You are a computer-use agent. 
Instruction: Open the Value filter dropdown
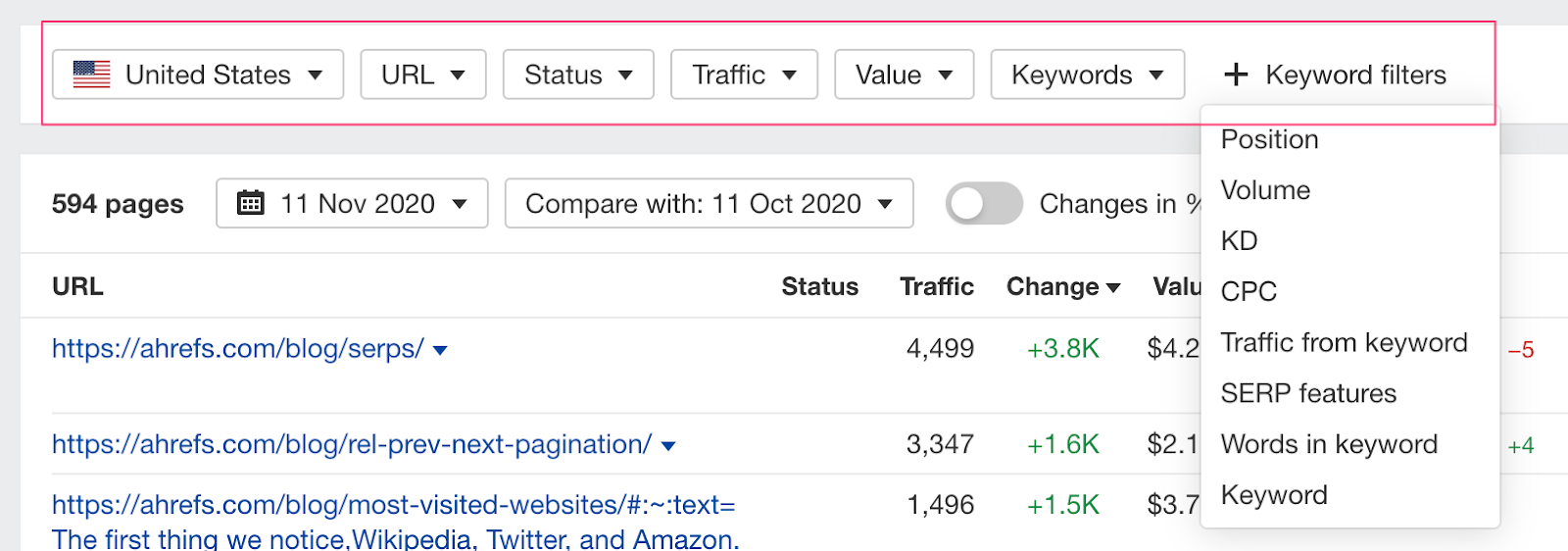click(903, 75)
